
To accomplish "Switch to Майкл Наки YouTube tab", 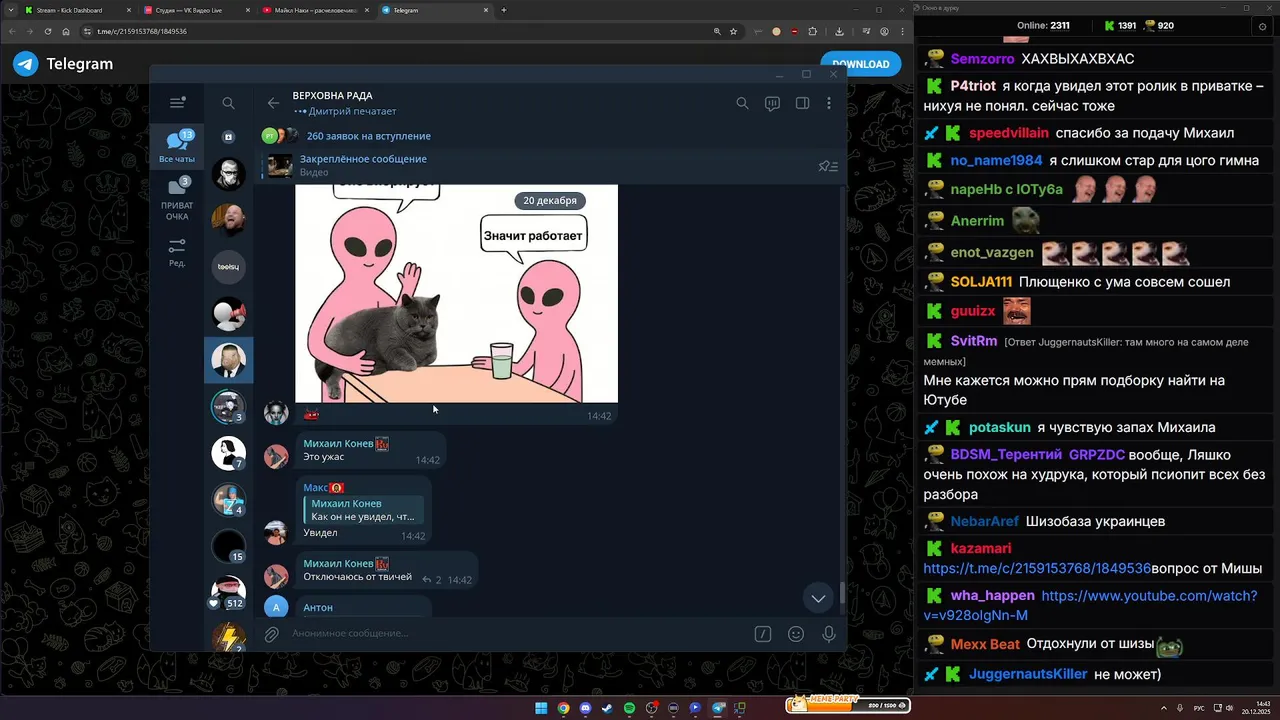I will (x=315, y=10).
